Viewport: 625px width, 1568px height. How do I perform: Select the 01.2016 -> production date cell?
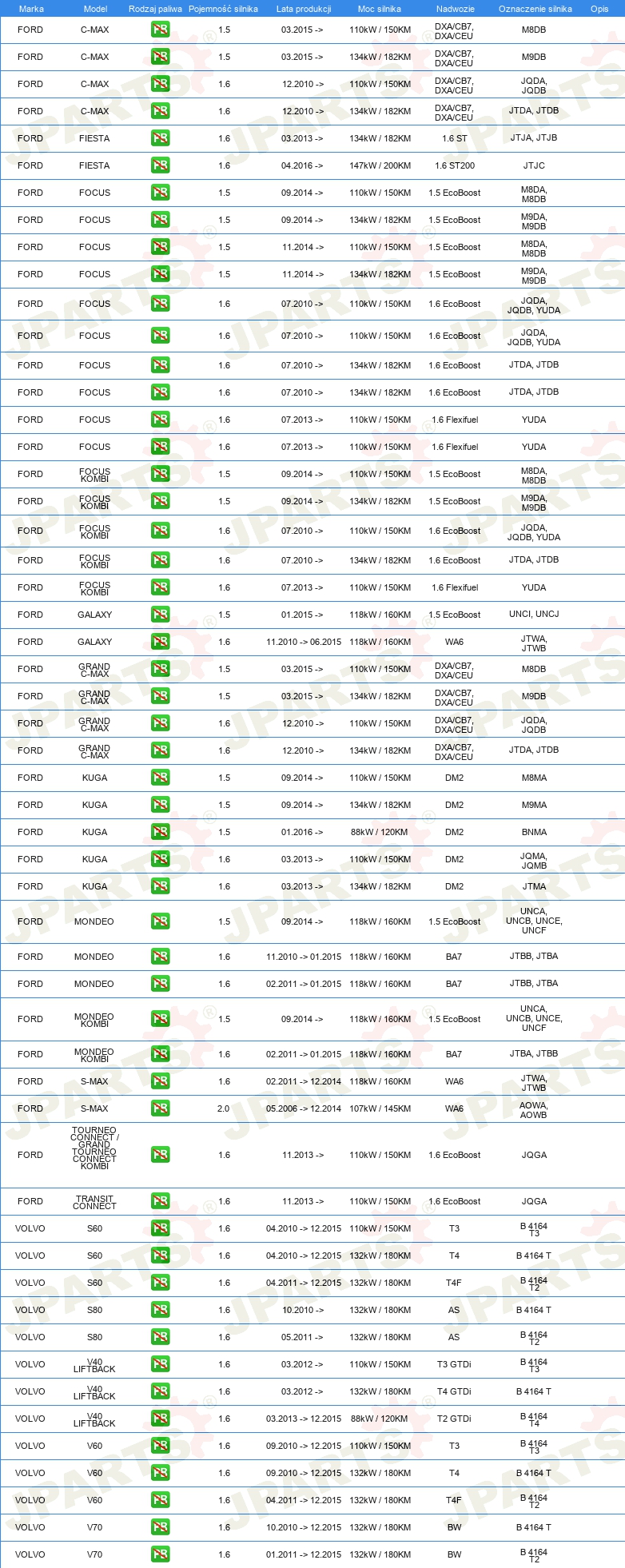tap(302, 832)
